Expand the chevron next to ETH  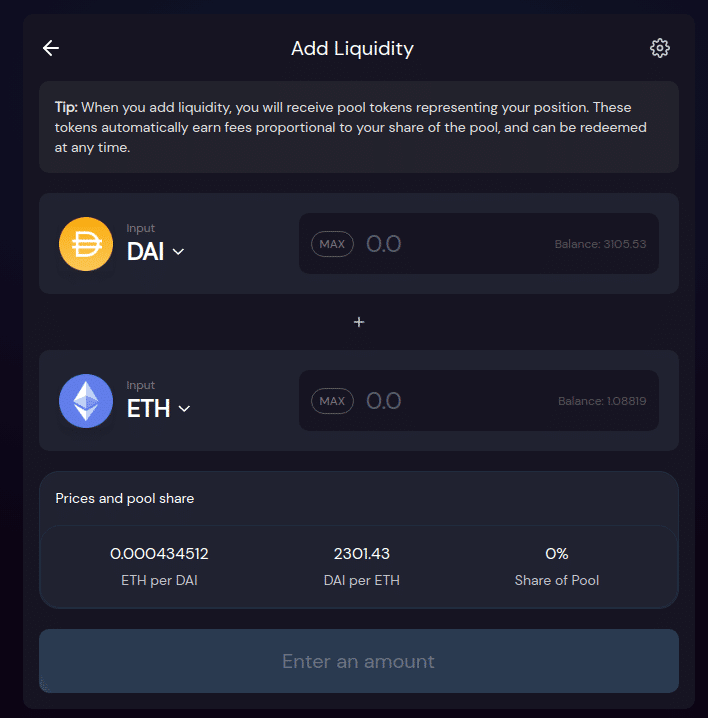click(x=184, y=409)
